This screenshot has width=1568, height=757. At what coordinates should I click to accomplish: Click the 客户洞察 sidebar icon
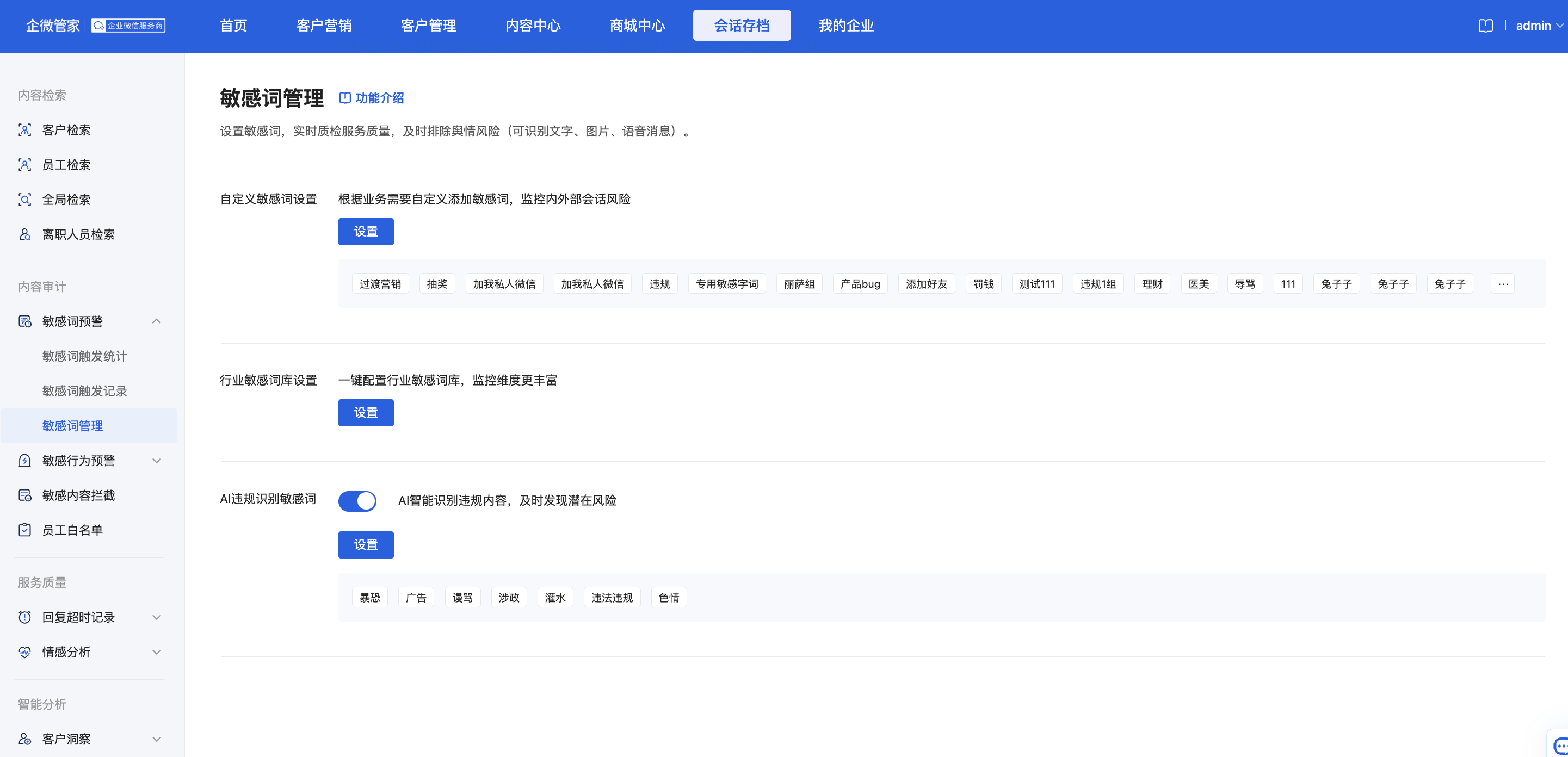[25, 739]
